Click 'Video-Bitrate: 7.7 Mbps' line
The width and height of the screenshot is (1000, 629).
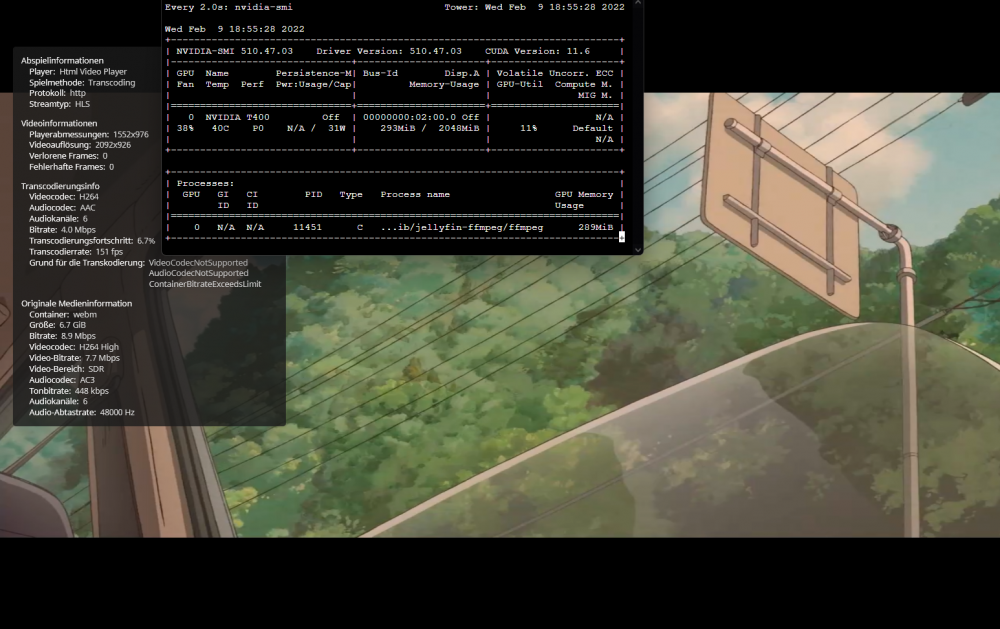[x=74, y=358]
